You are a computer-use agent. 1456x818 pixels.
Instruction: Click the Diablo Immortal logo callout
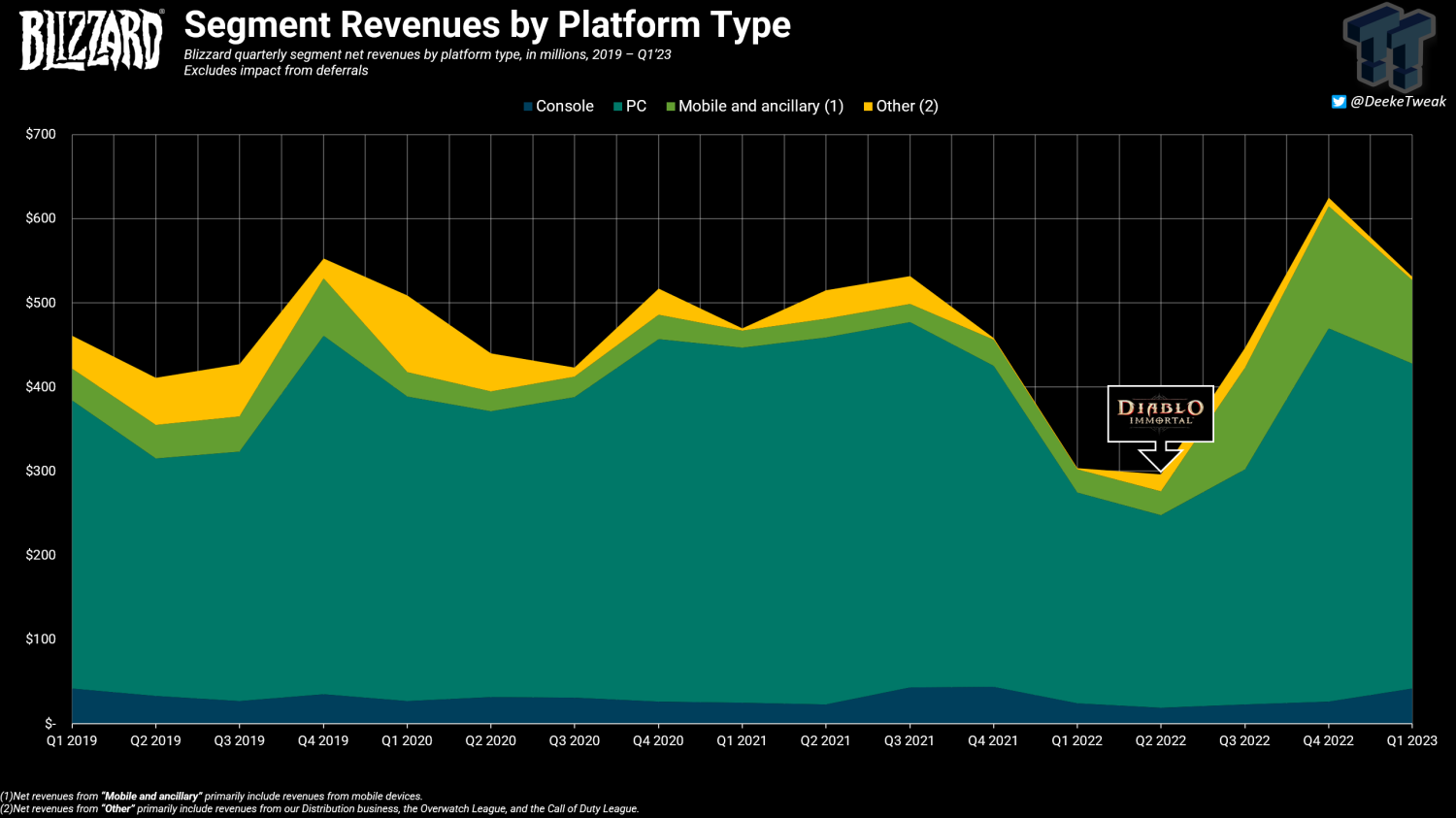point(1161,413)
